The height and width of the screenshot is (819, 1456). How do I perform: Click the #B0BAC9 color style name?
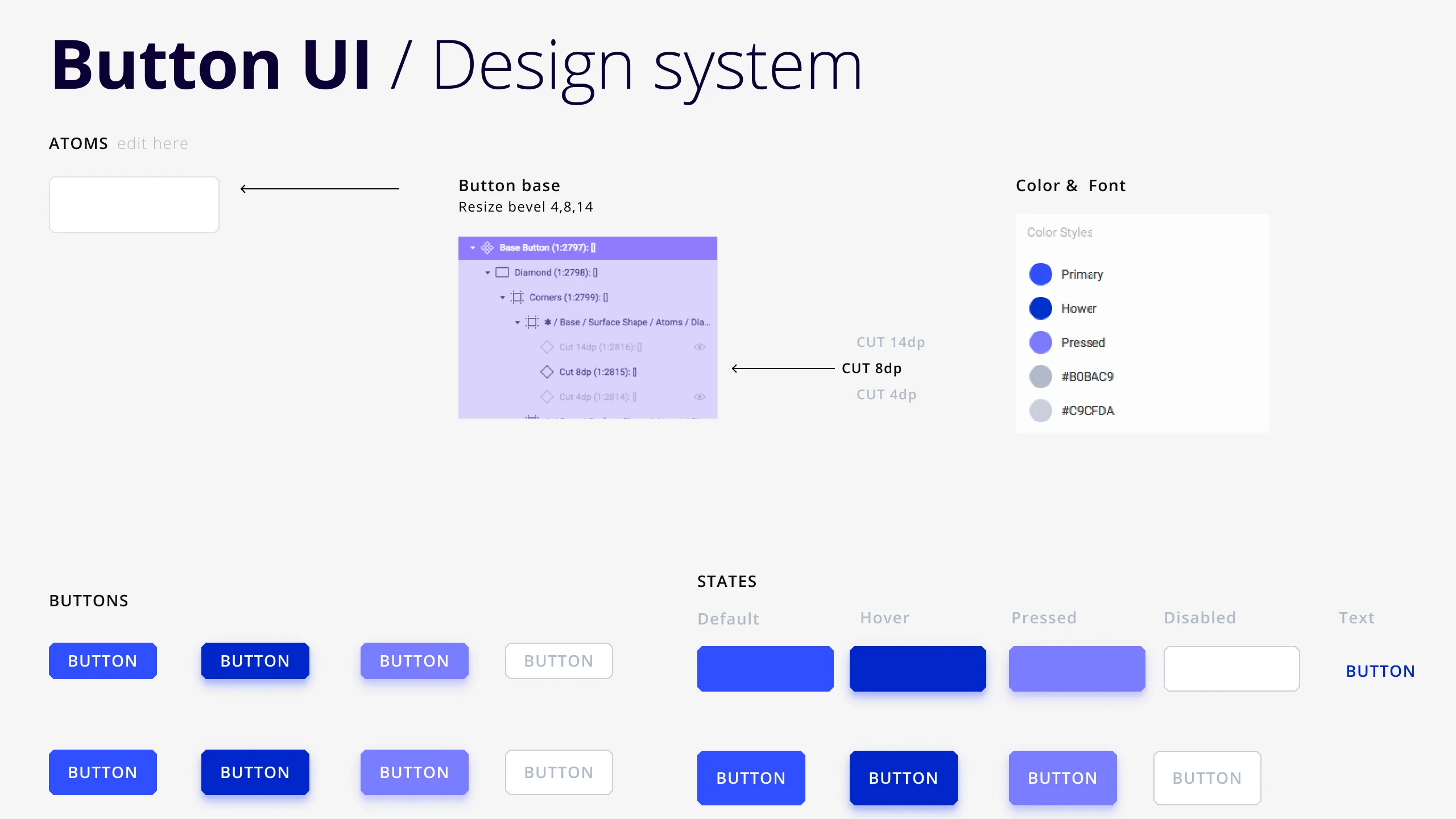[x=1087, y=377]
